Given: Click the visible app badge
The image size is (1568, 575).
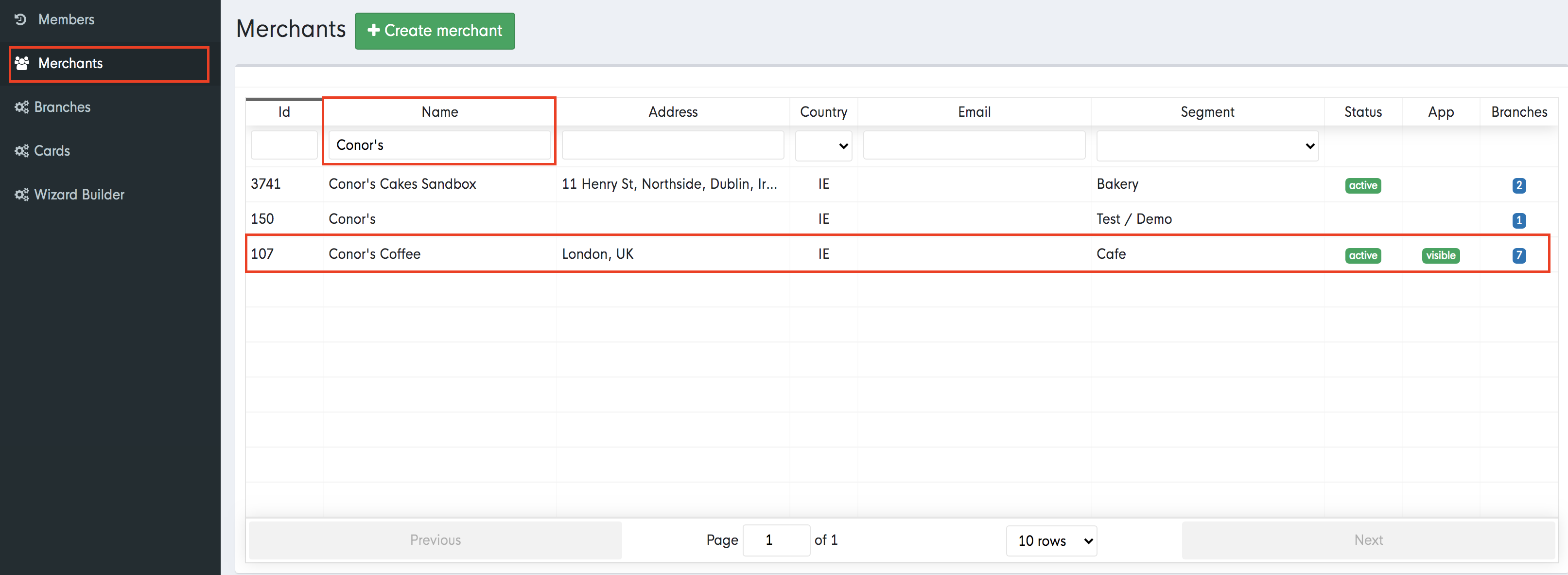Looking at the screenshot, I should coord(1441,255).
